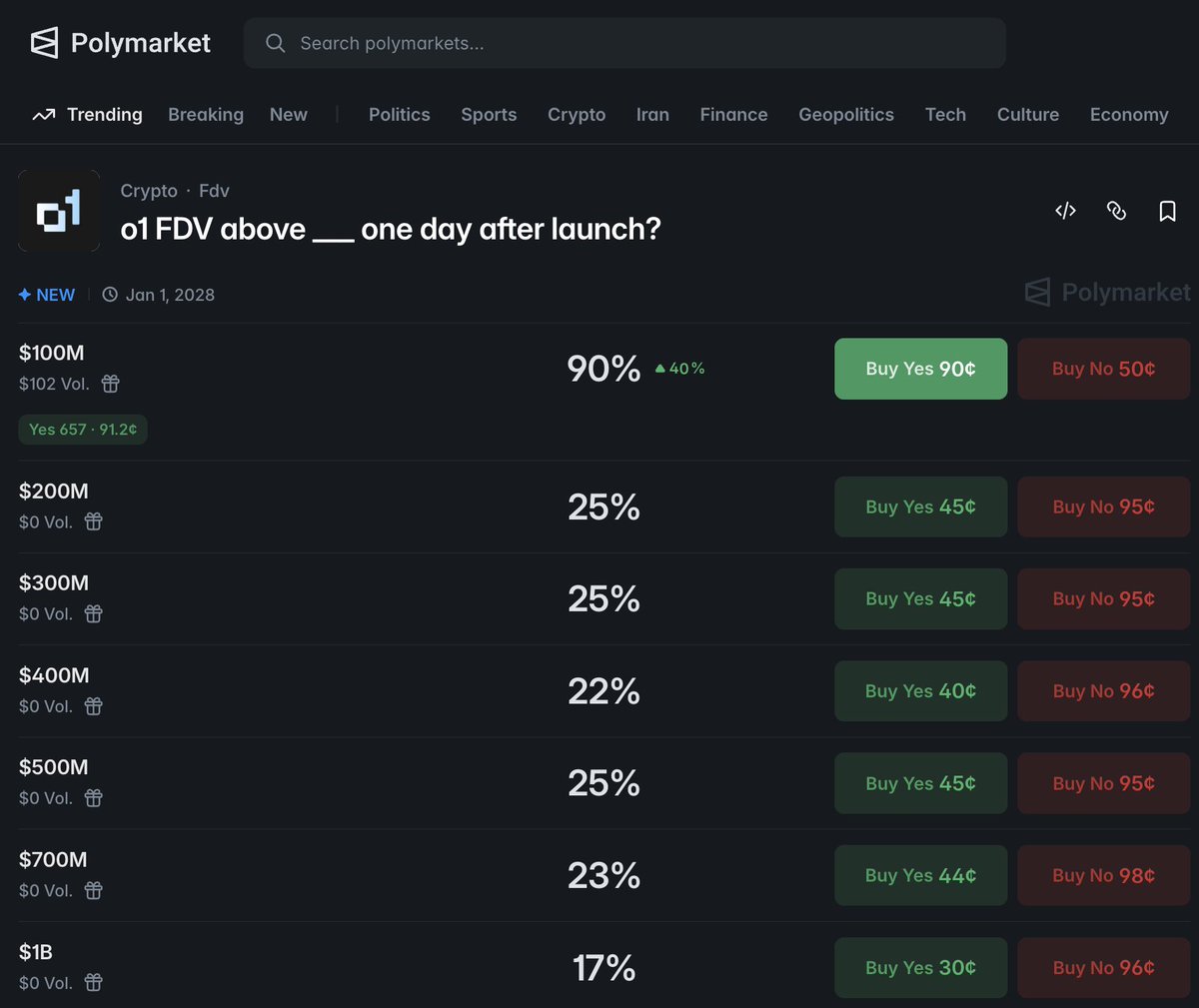This screenshot has width=1199, height=1008.
Task: Click the Yes 657 · 91.2¢ position badge
Action: (83, 430)
